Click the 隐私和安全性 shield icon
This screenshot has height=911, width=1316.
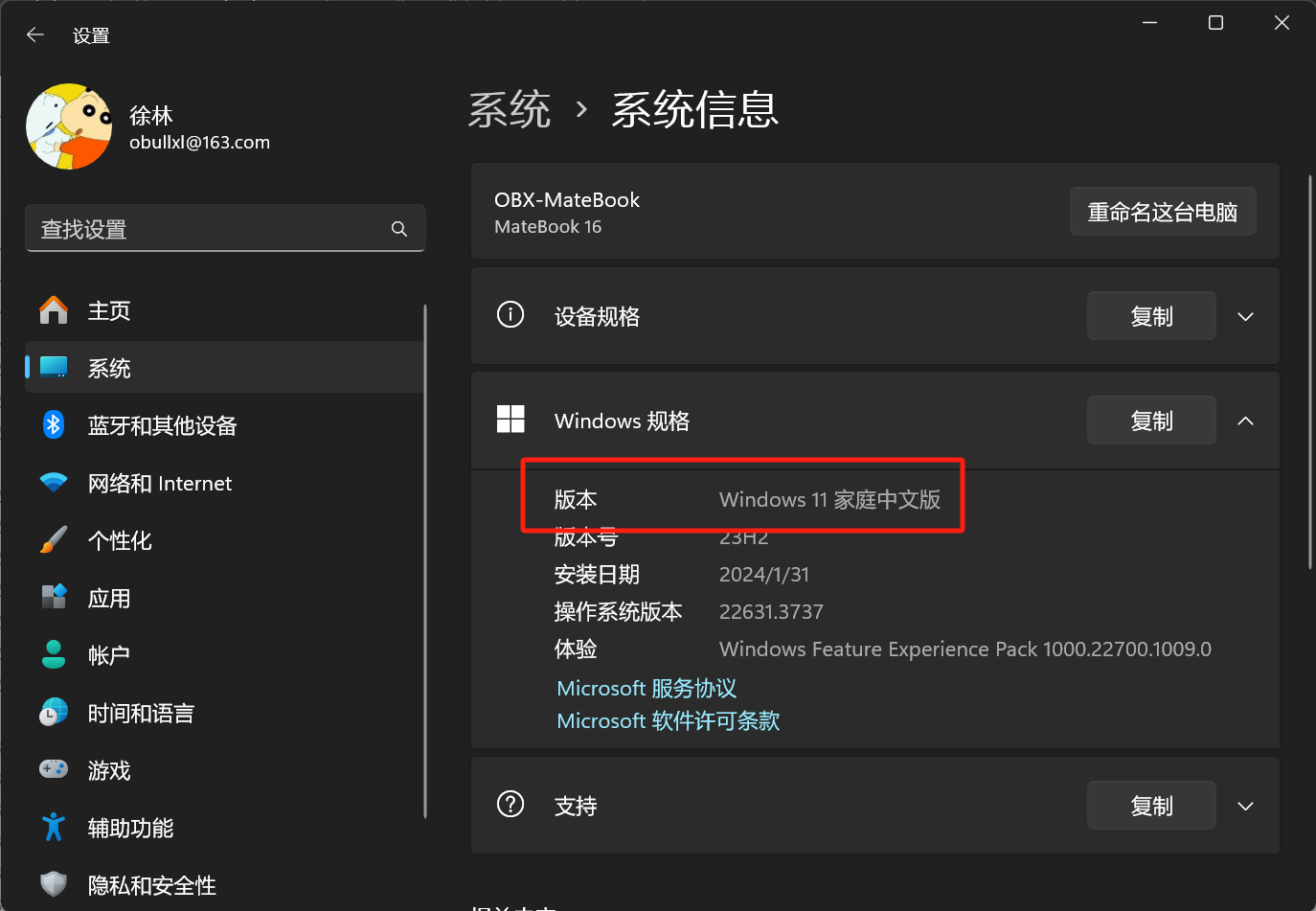point(54,884)
